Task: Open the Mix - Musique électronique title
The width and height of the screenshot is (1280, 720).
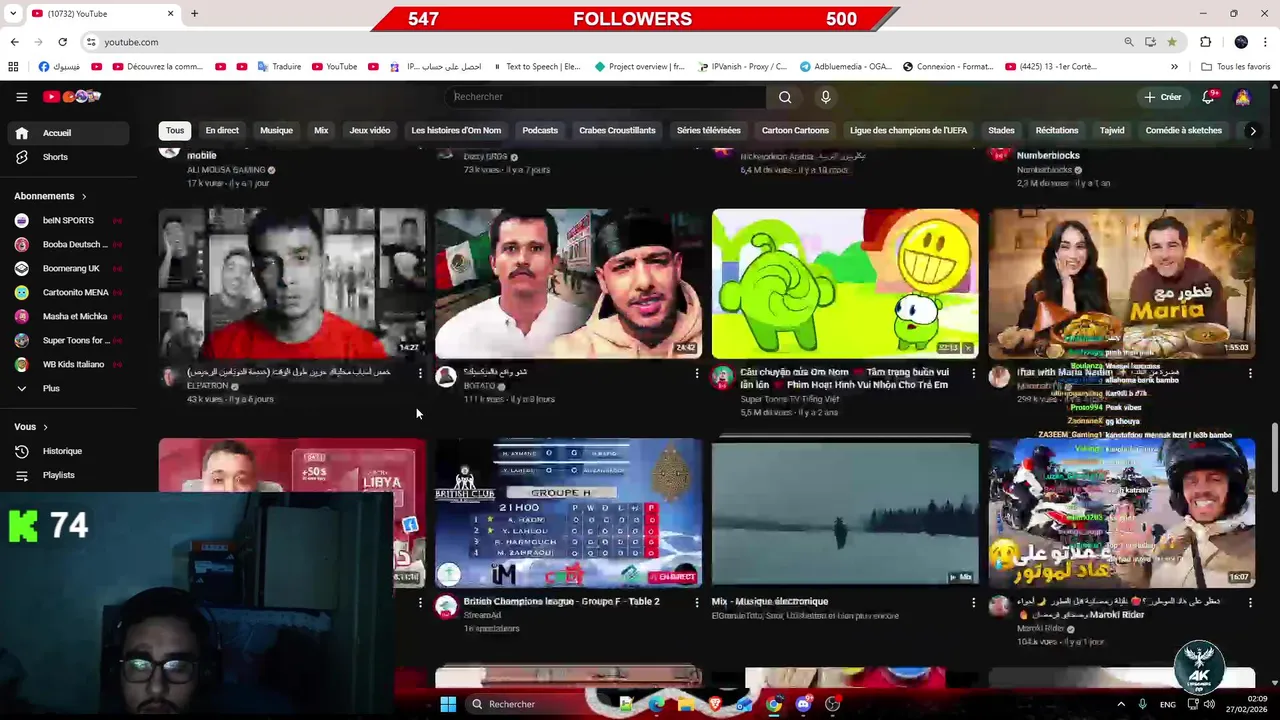Action: 770,602
